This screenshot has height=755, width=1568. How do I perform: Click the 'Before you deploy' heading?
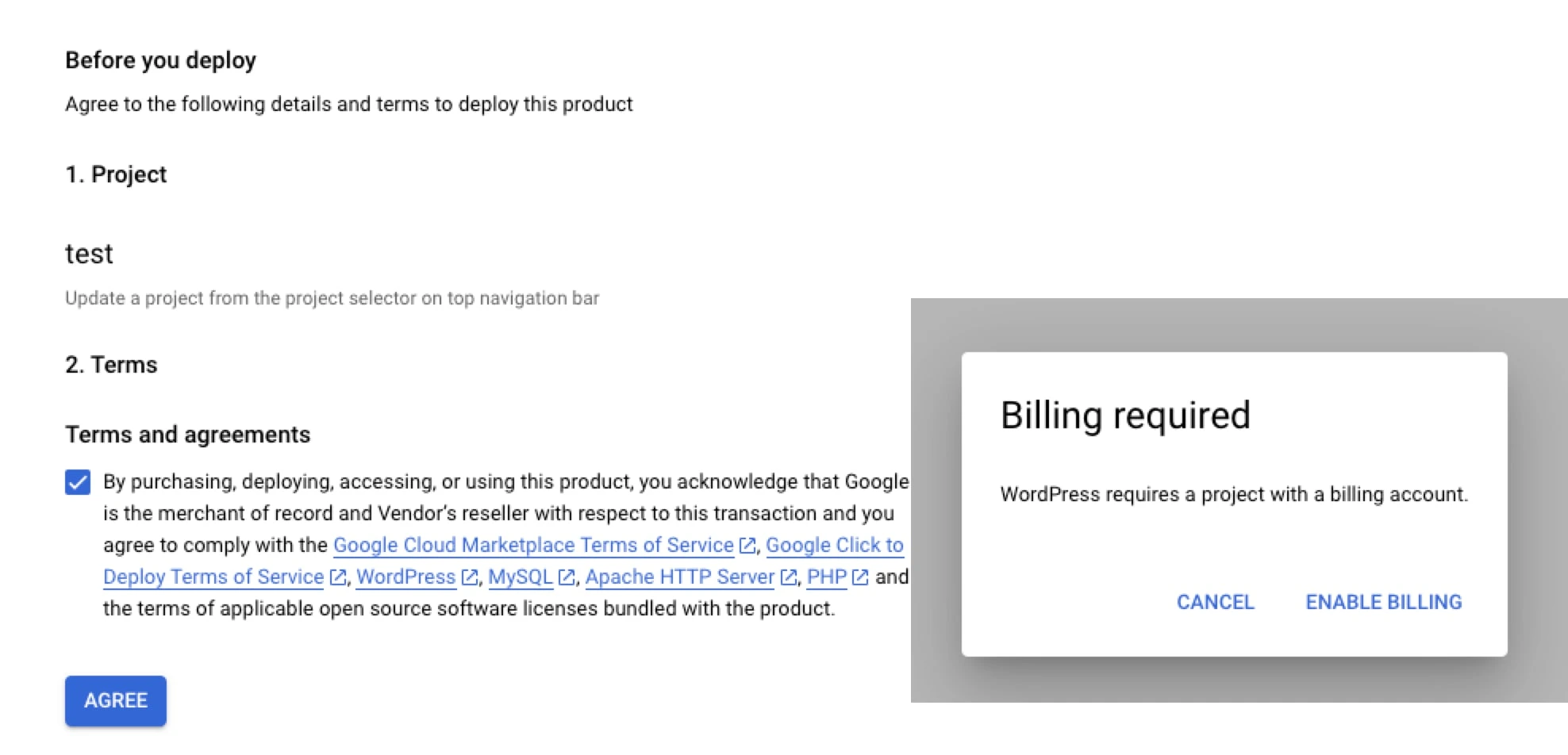click(x=160, y=60)
